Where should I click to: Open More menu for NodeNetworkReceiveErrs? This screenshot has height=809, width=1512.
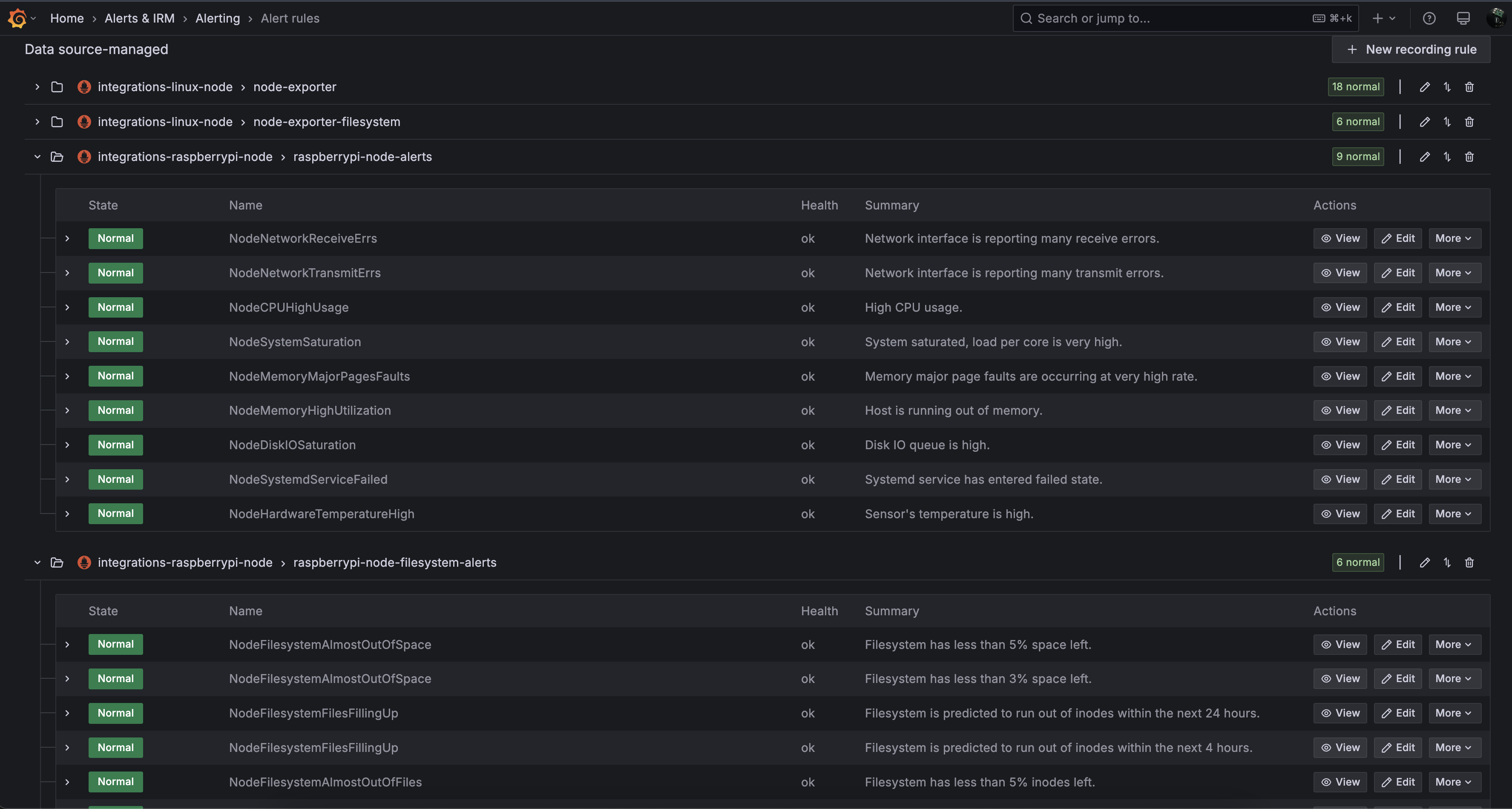[1453, 238]
